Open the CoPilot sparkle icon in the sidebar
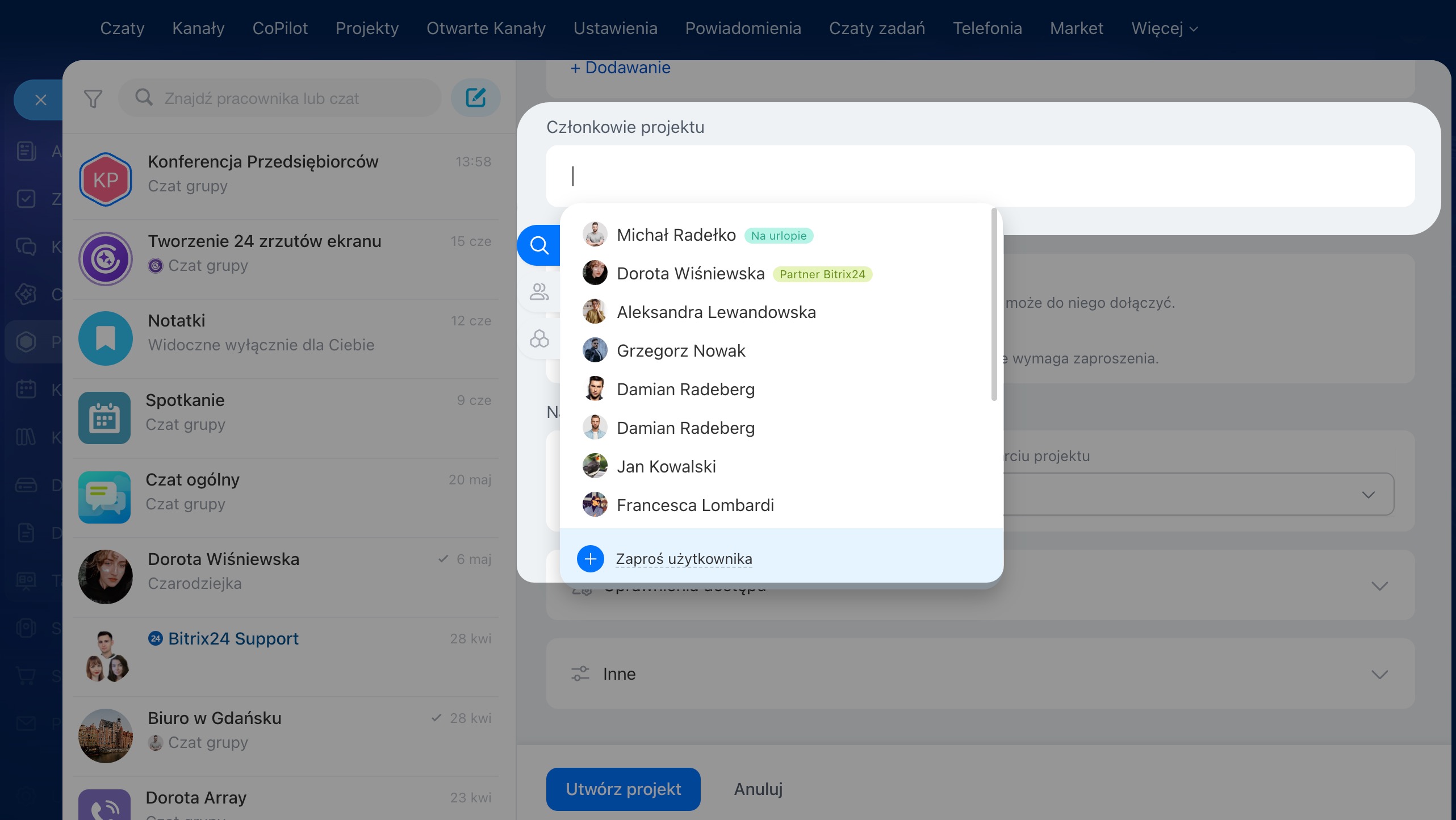Screen dimensions: 1456x820 (x=26, y=294)
